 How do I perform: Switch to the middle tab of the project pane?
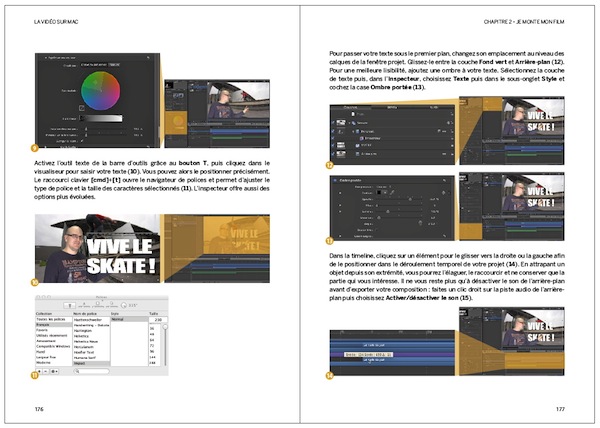pyautogui.click(x=392, y=107)
